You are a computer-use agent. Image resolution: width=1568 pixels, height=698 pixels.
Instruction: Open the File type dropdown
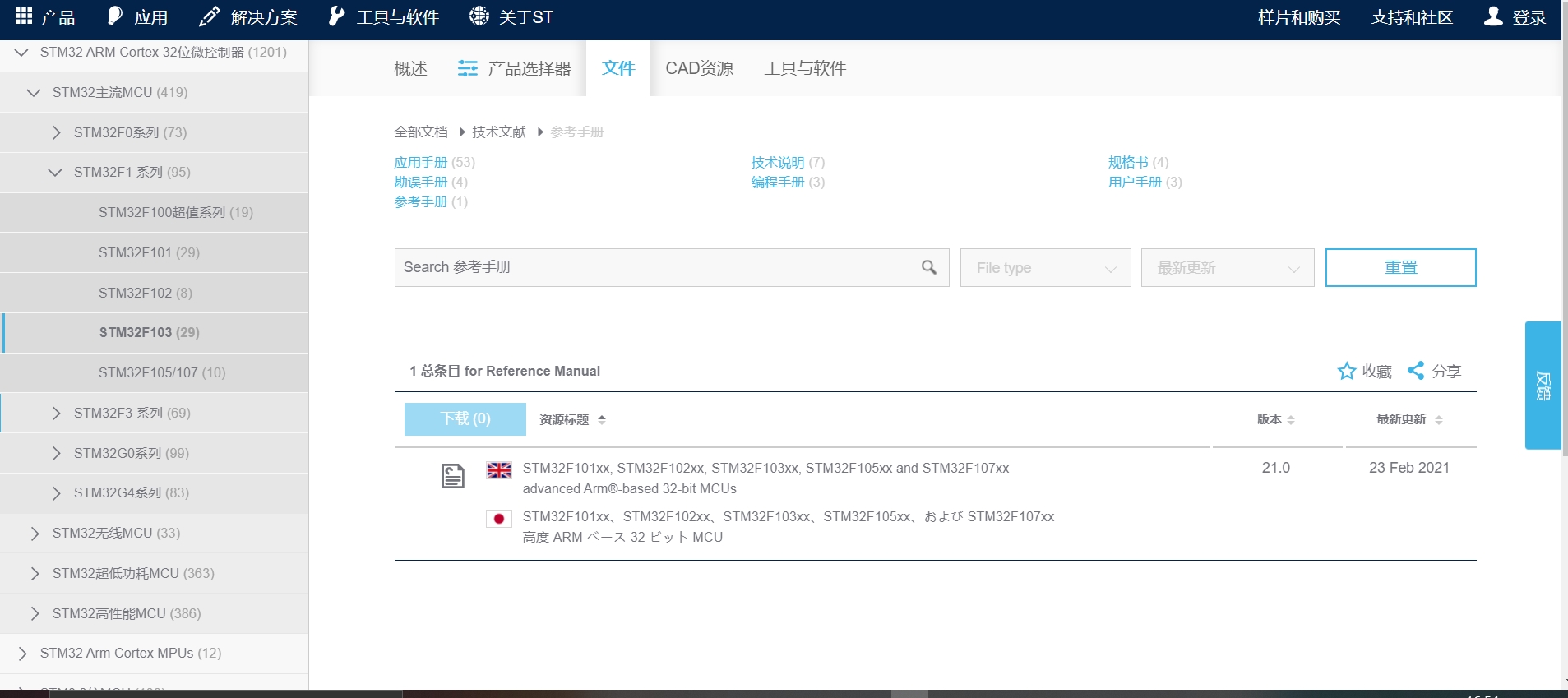click(x=1045, y=268)
